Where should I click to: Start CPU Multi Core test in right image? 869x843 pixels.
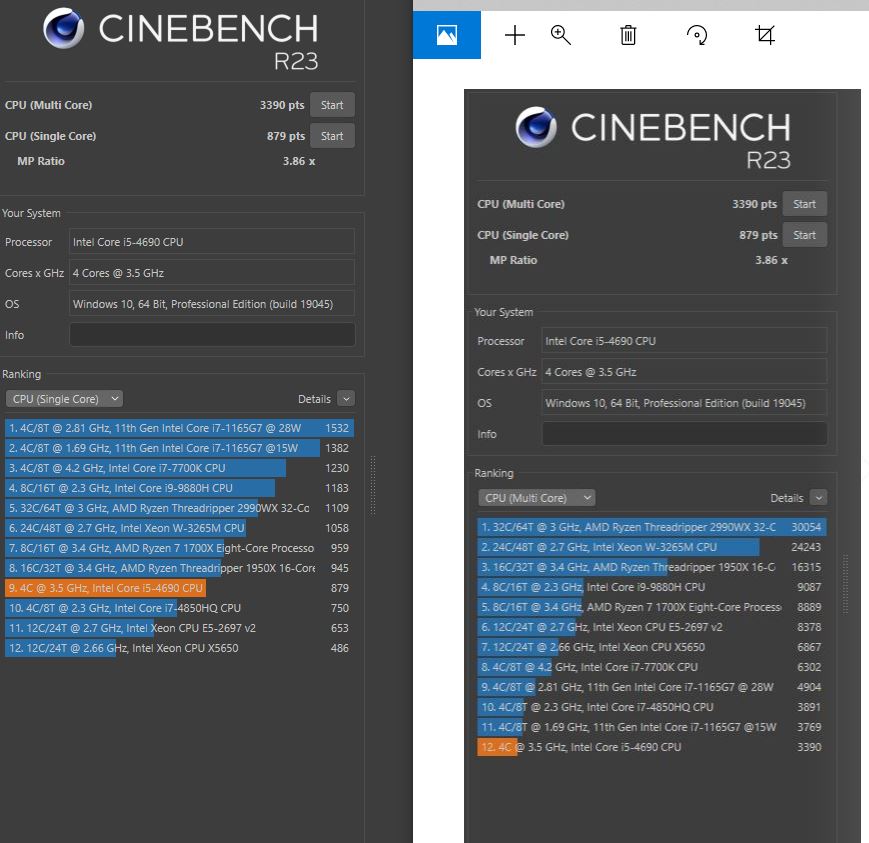(x=804, y=204)
